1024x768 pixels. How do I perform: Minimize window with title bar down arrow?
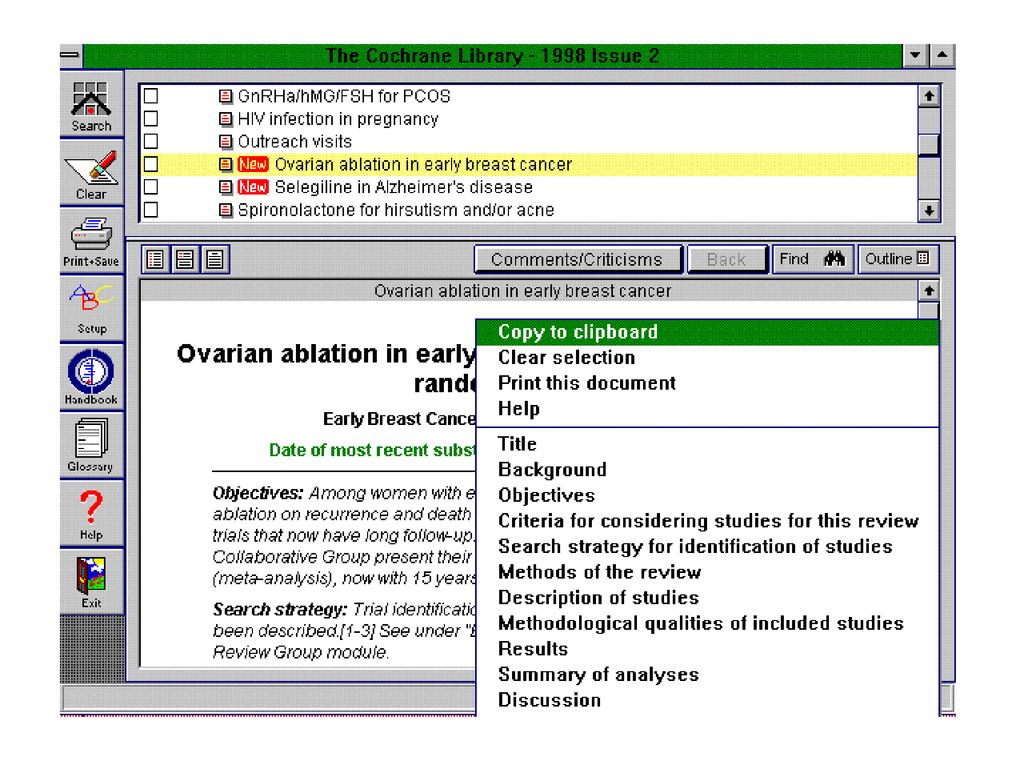click(916, 56)
